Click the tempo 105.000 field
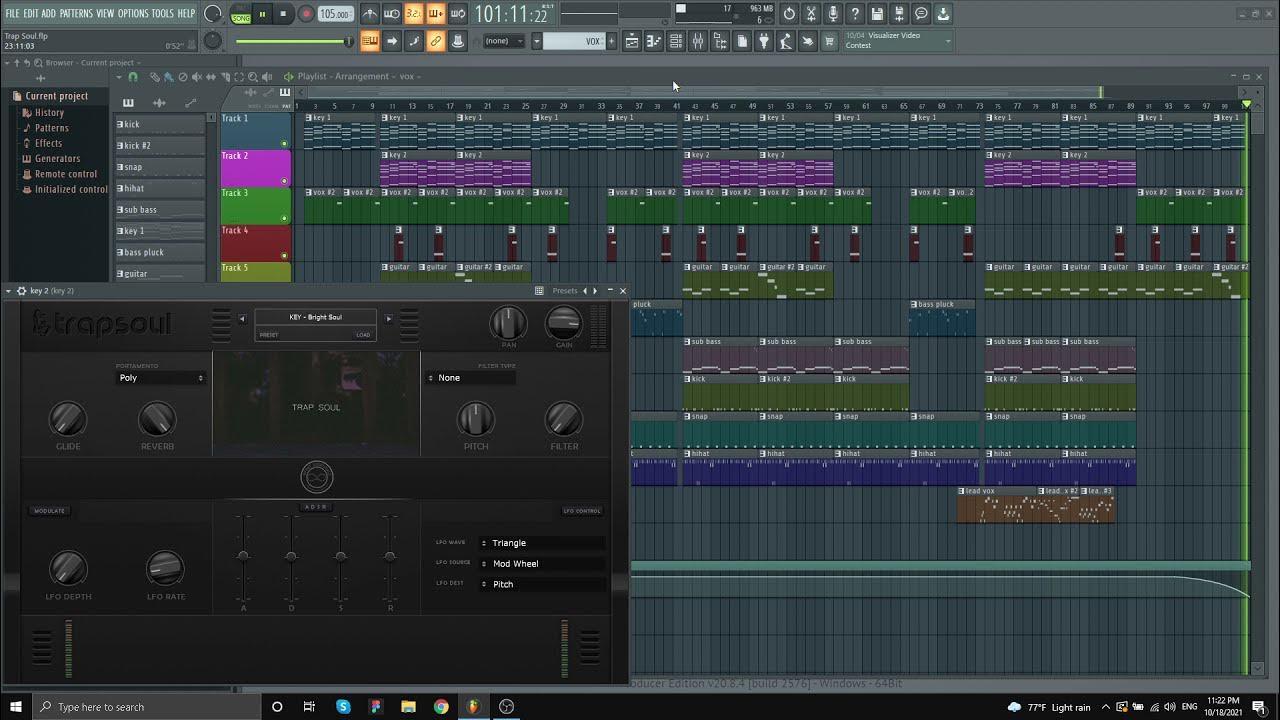Viewport: 1280px width, 720px height. [335, 14]
